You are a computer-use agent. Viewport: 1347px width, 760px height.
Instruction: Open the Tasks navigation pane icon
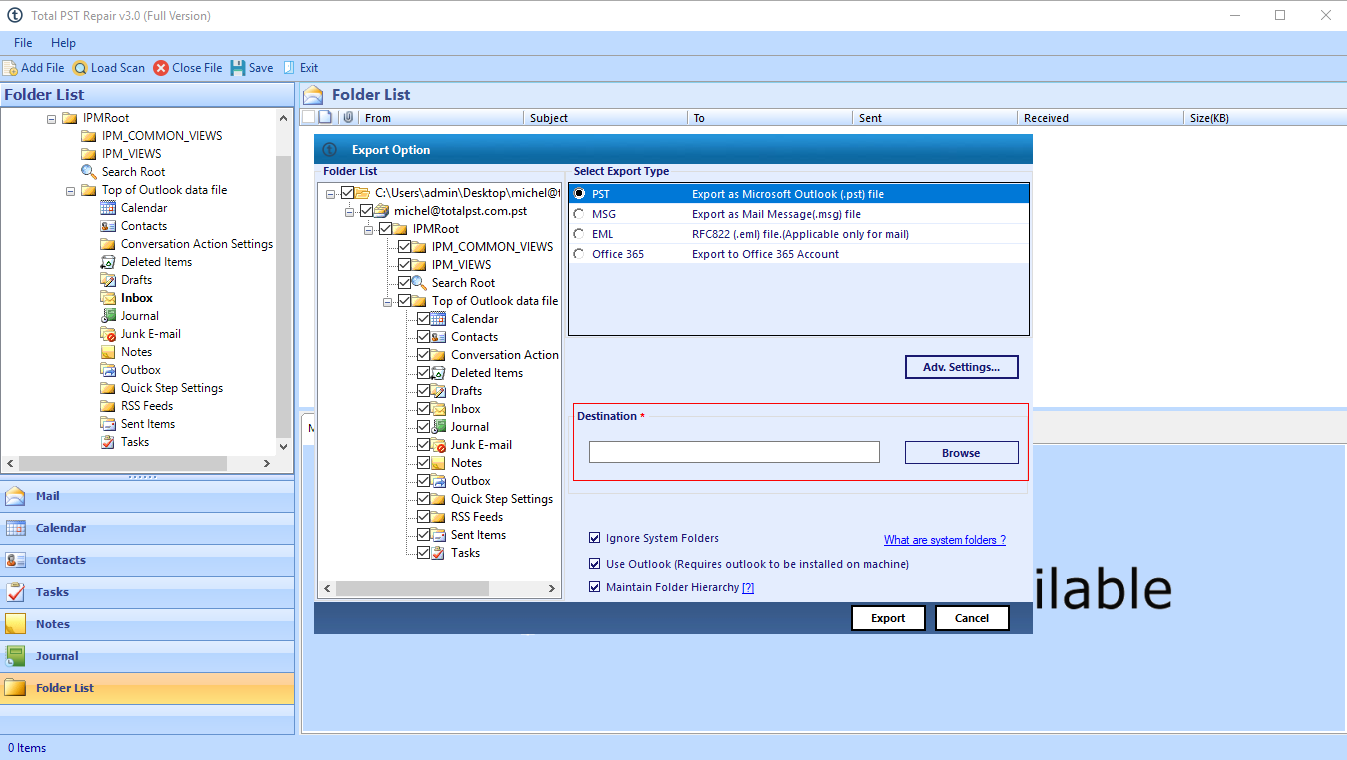click(x=16, y=592)
